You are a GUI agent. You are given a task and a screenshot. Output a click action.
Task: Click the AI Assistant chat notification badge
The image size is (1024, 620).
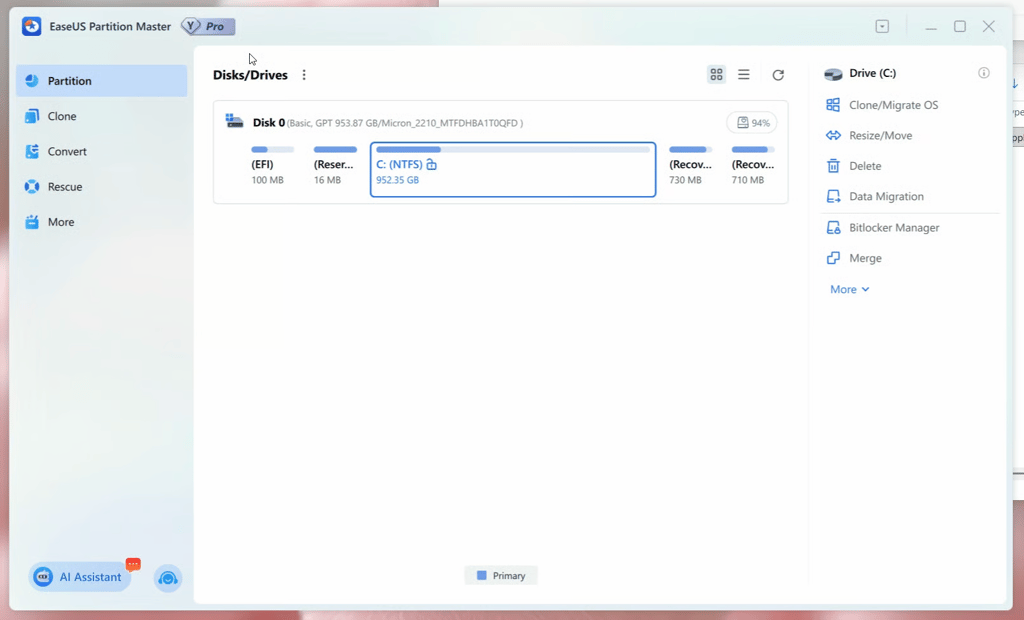click(x=133, y=564)
